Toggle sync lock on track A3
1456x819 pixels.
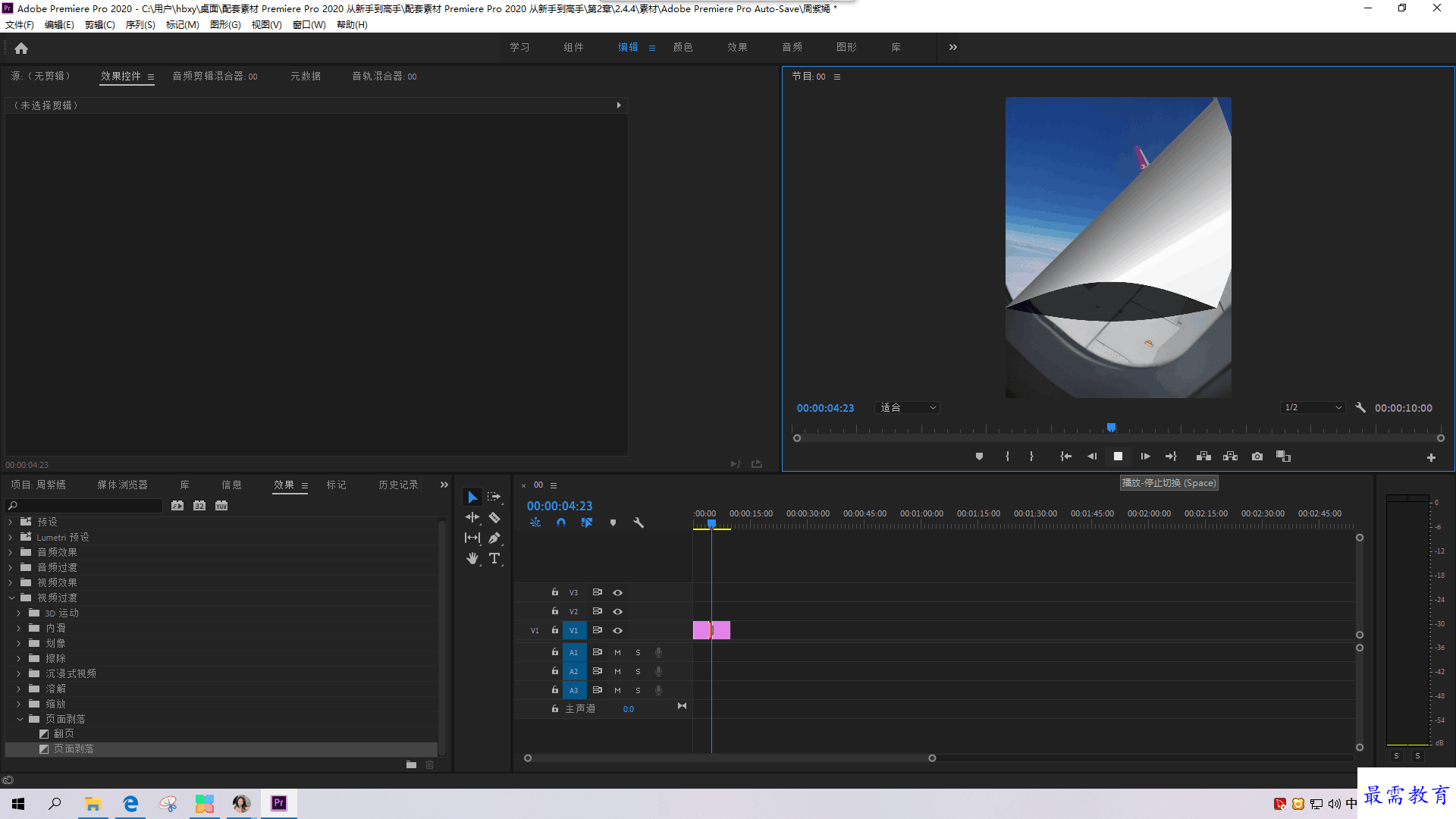pos(598,690)
